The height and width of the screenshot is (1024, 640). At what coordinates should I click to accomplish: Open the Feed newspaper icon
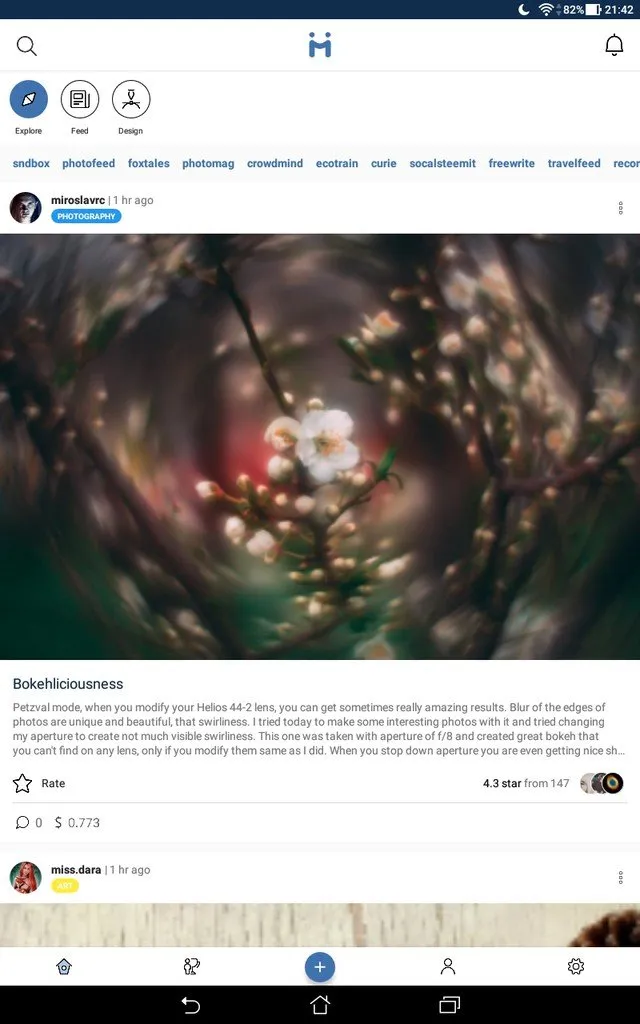tap(80, 99)
